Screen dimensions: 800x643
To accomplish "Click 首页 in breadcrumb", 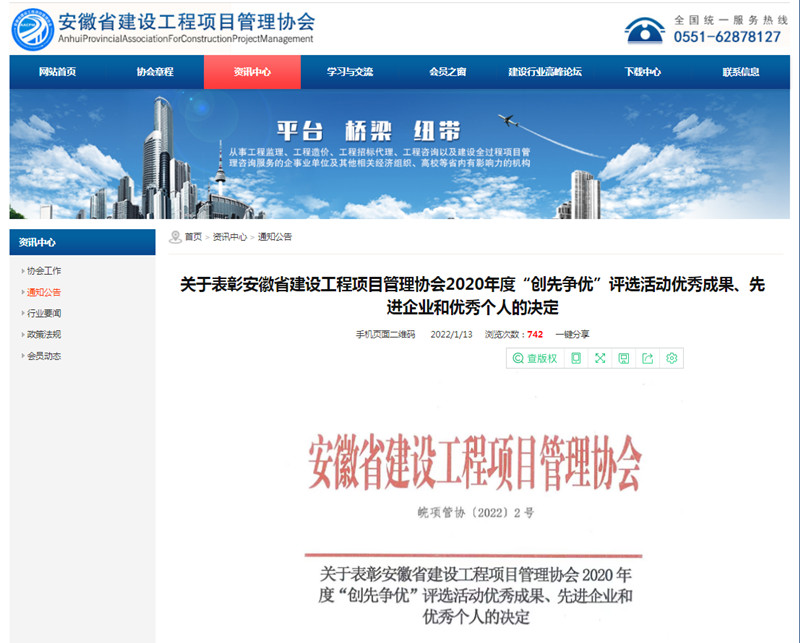I will [x=193, y=237].
